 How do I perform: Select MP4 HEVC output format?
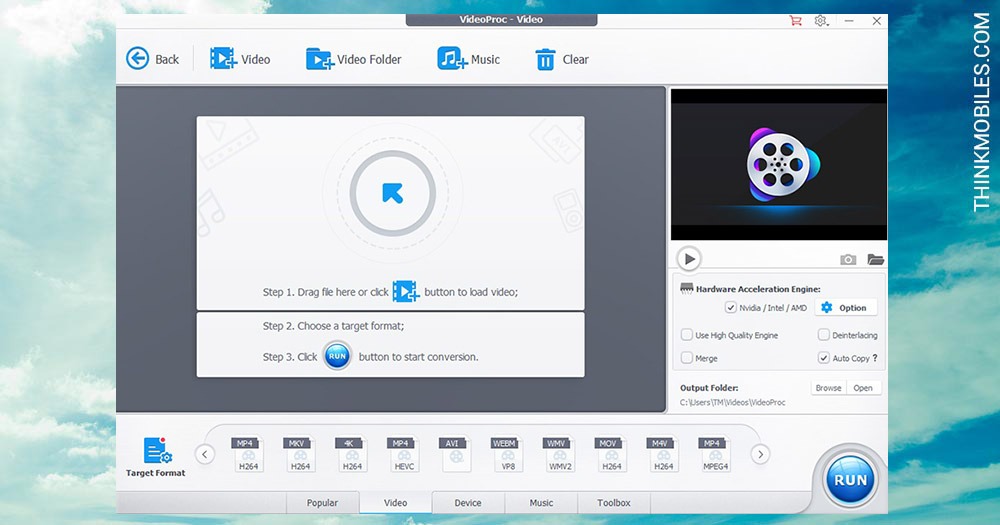(404, 454)
